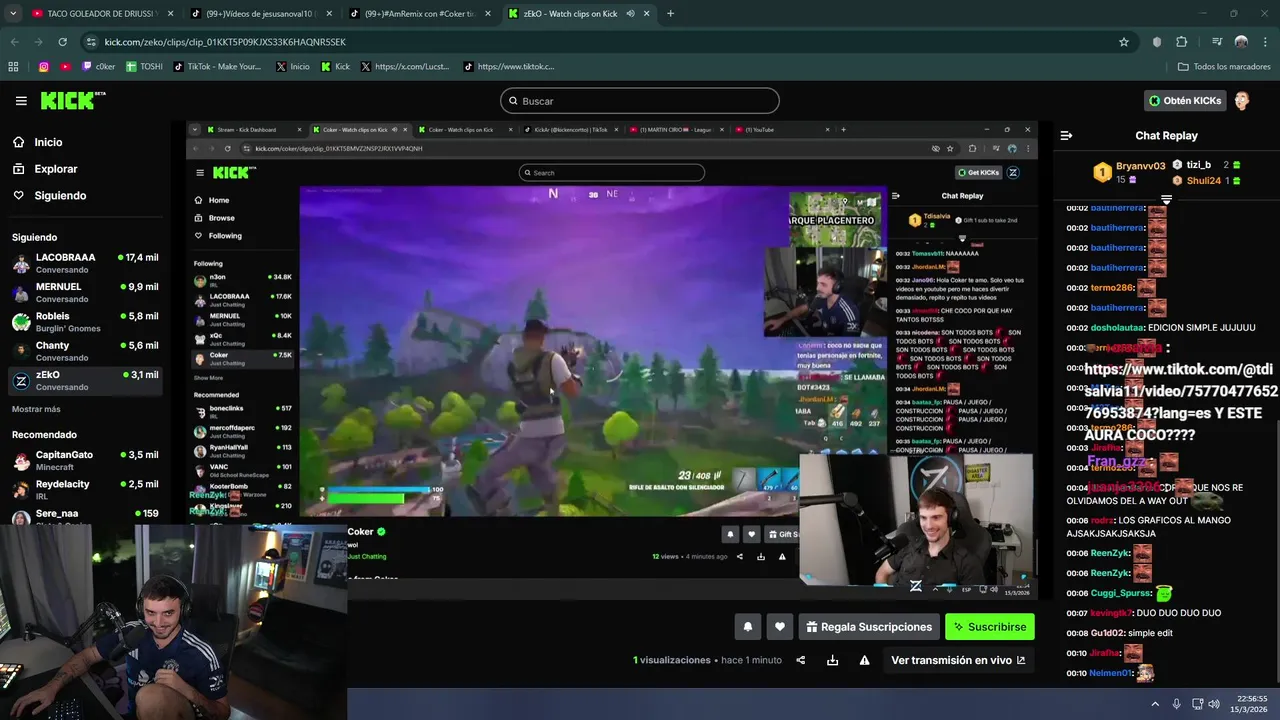Open the Kick bookmark

coord(335,67)
